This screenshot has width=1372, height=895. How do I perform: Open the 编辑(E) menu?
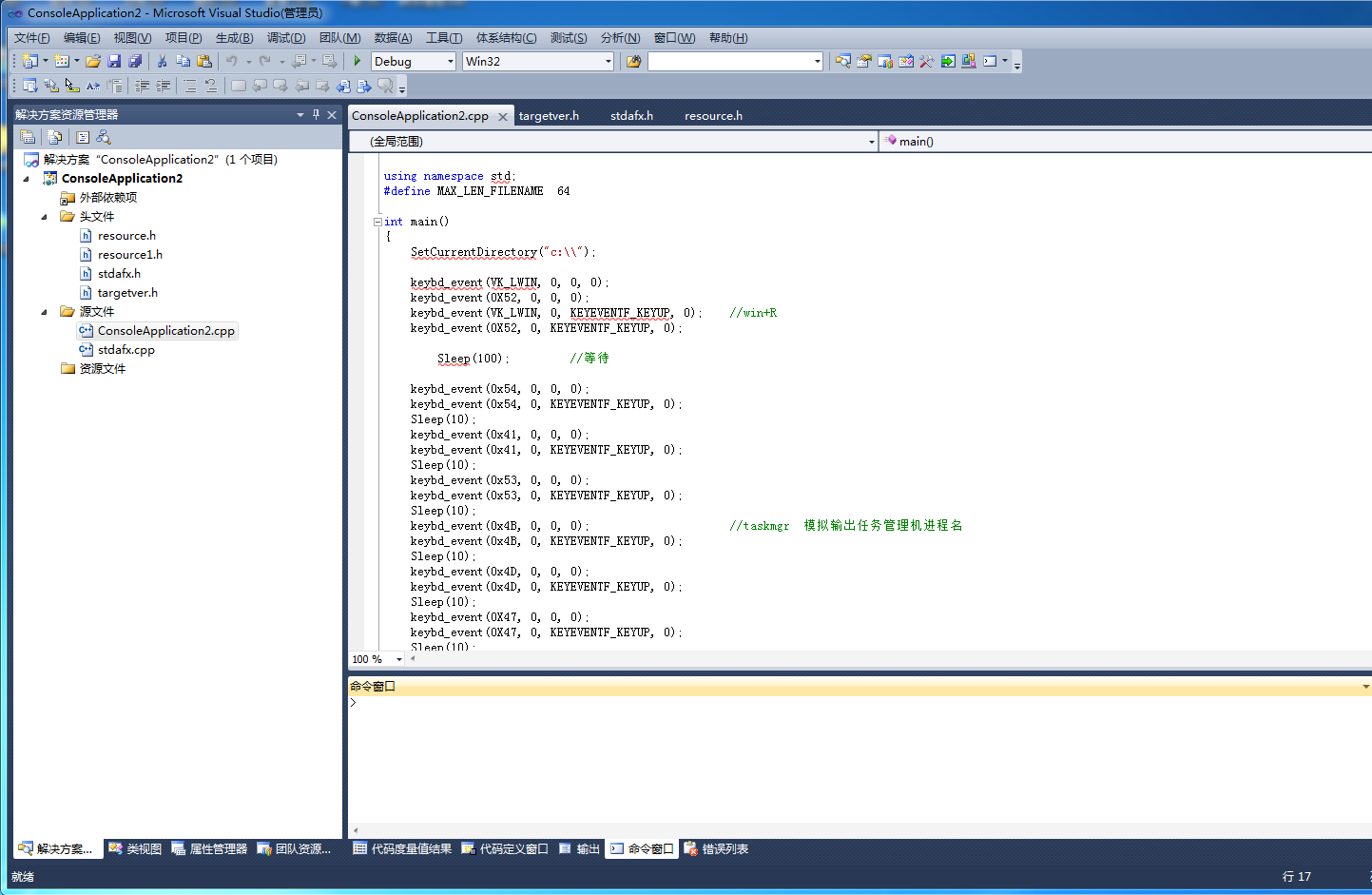click(82, 37)
